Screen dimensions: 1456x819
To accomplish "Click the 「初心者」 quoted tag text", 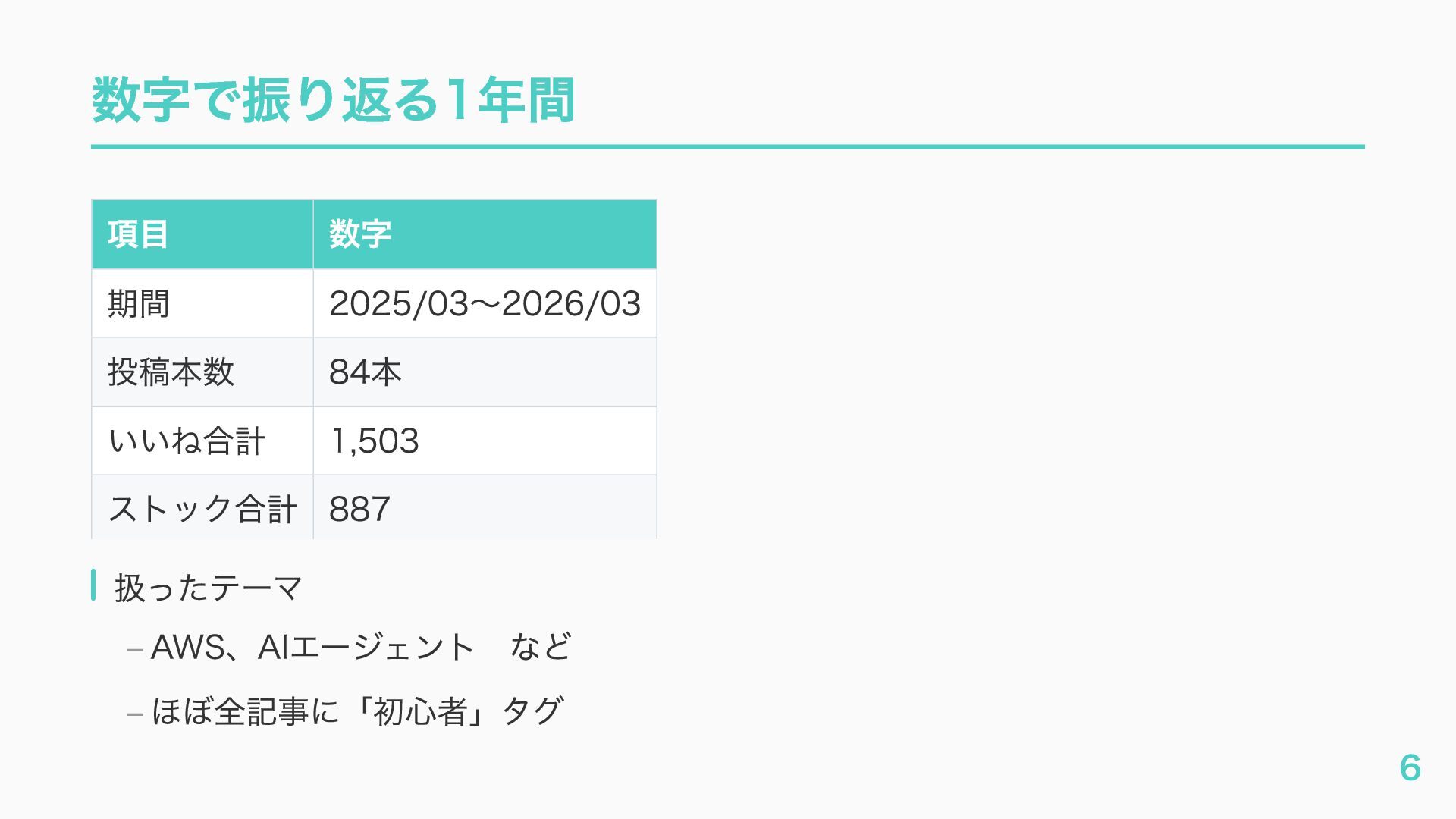I will pyautogui.click(x=420, y=712).
